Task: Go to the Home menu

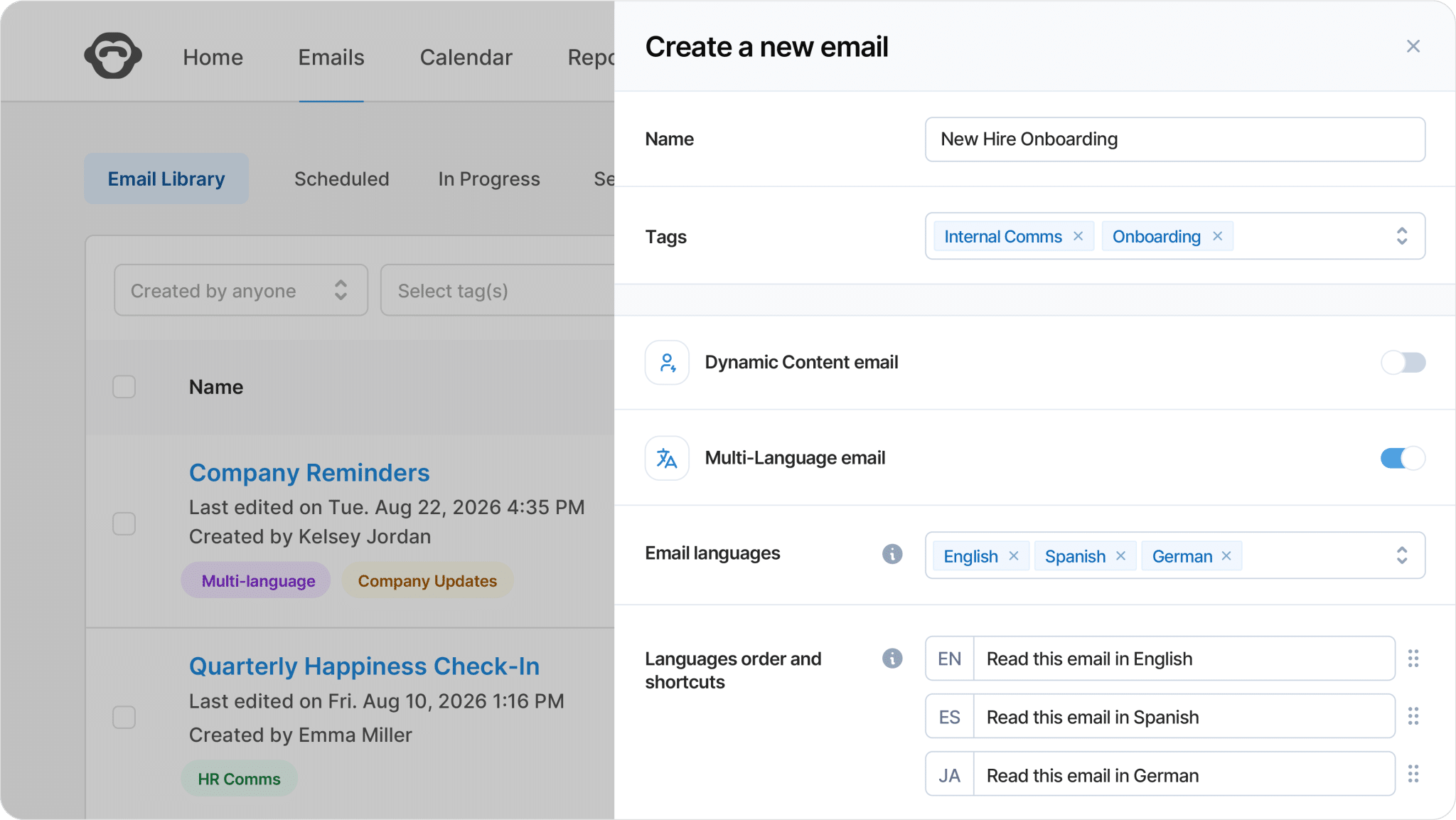Action: (x=213, y=58)
